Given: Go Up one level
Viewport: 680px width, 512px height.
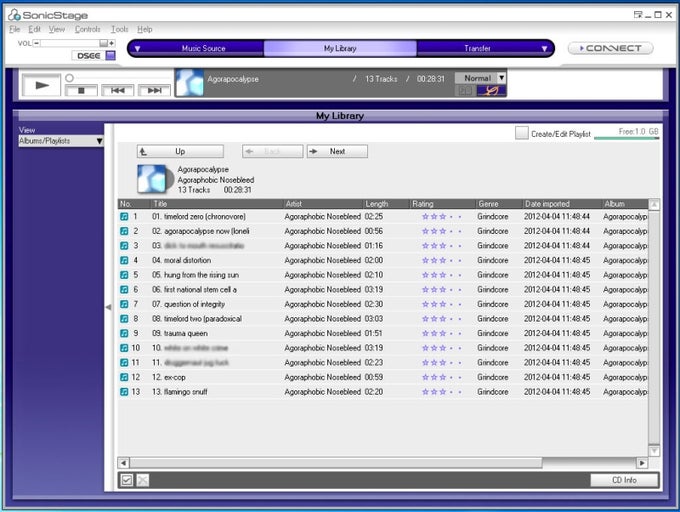Looking at the screenshot, I should point(180,151).
